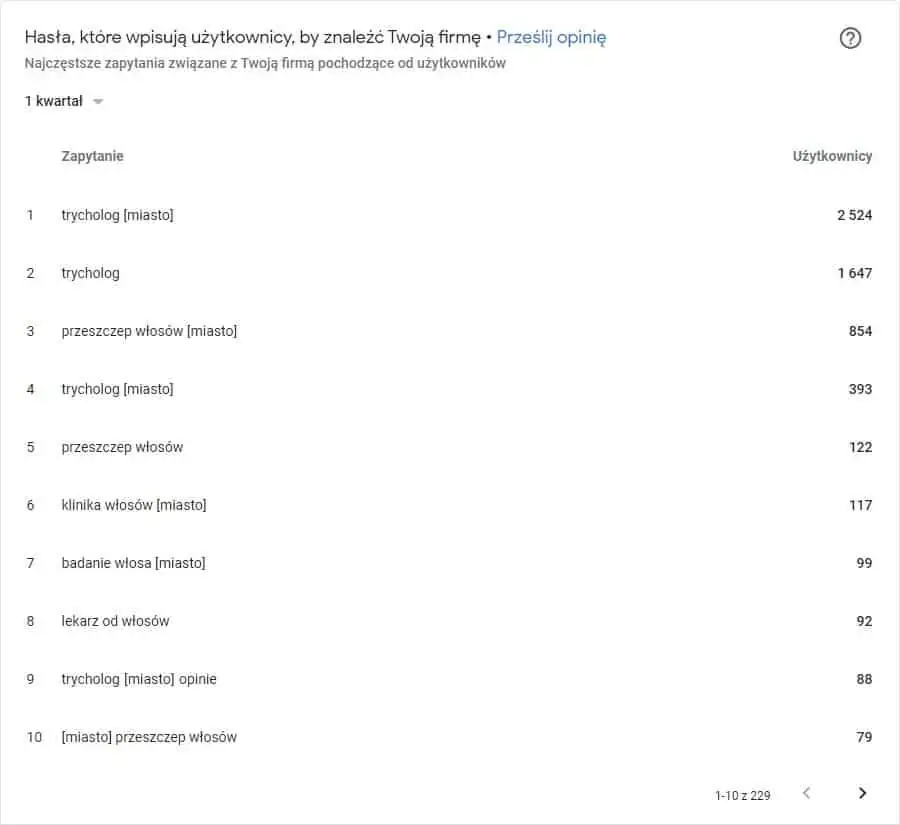The height and width of the screenshot is (825, 900).
Task: Click the 'Użytkownicy' column header
Action: tap(832, 156)
